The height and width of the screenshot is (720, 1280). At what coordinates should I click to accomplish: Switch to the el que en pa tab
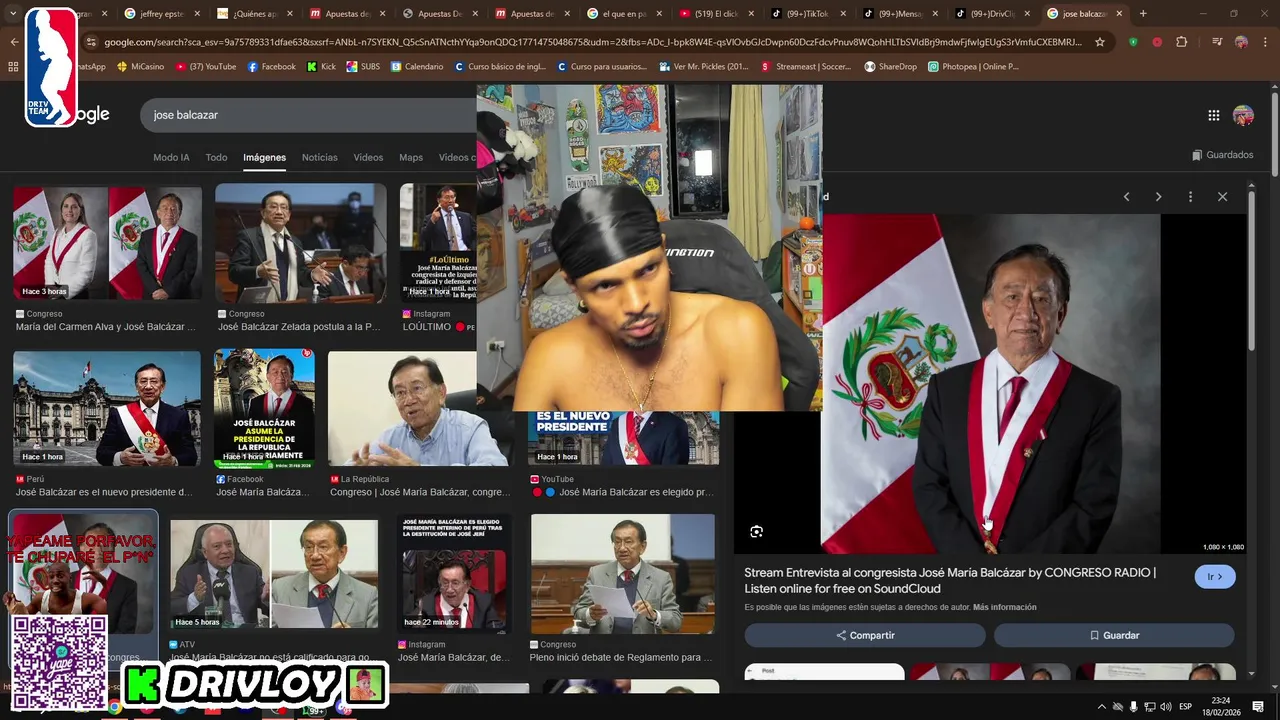click(x=623, y=14)
